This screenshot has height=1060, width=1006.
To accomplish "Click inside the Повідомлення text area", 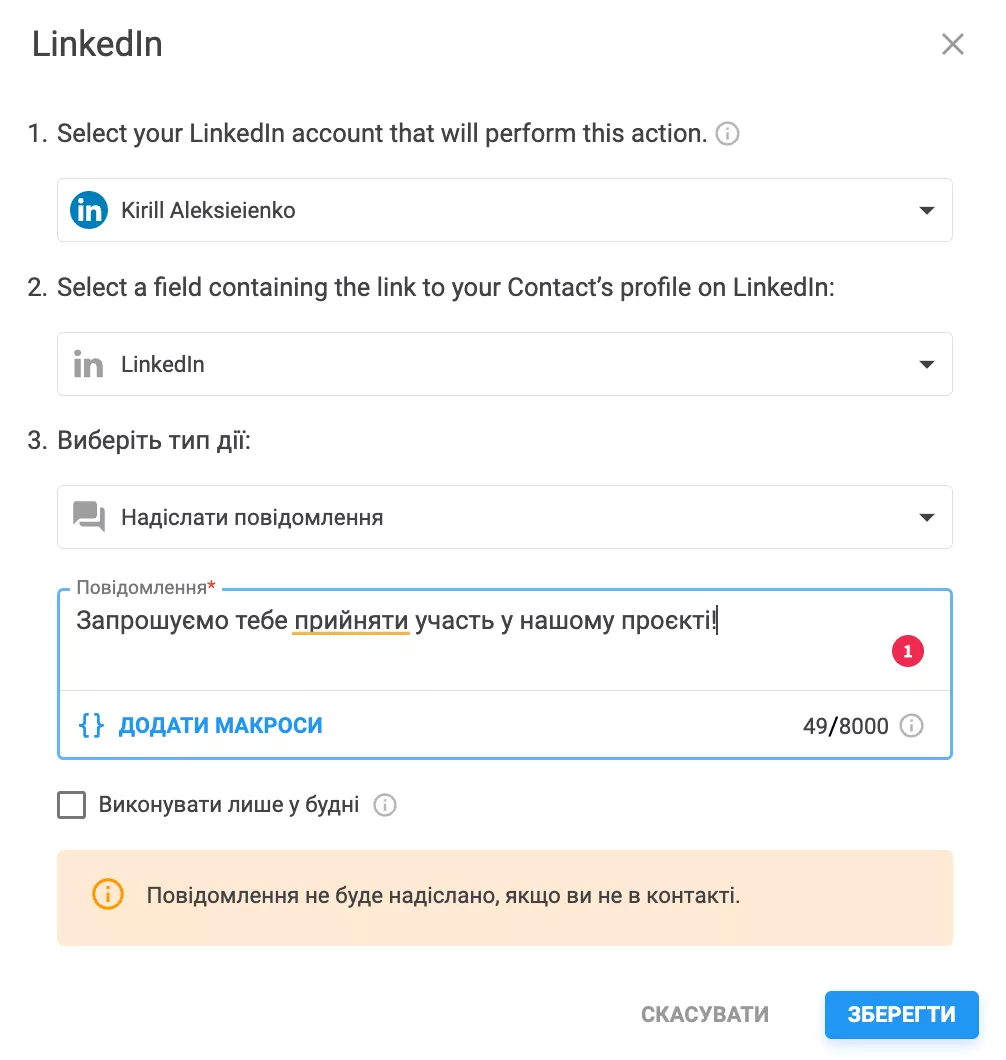I will pos(505,640).
